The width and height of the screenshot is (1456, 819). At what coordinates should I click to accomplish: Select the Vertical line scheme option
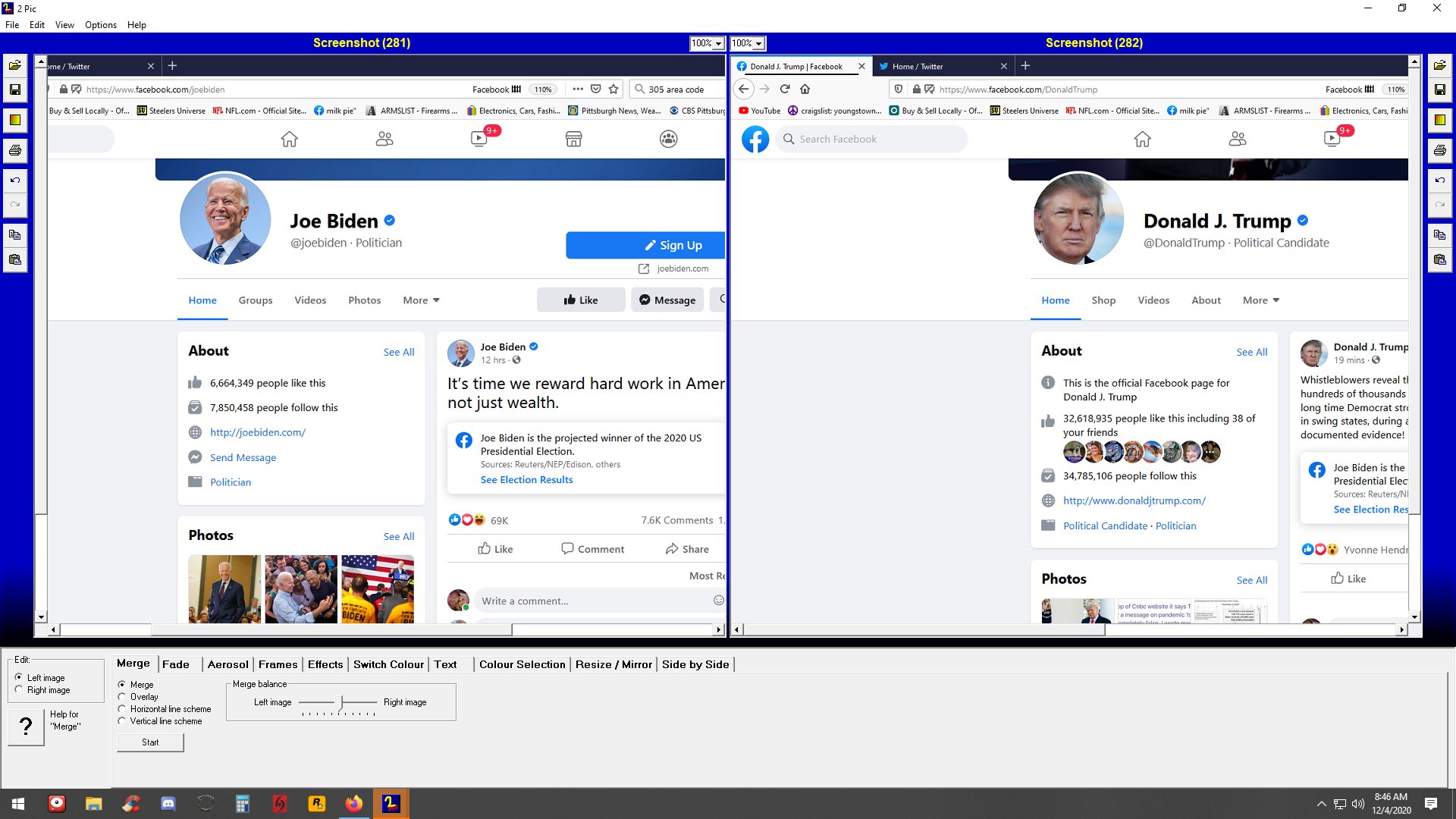122,721
